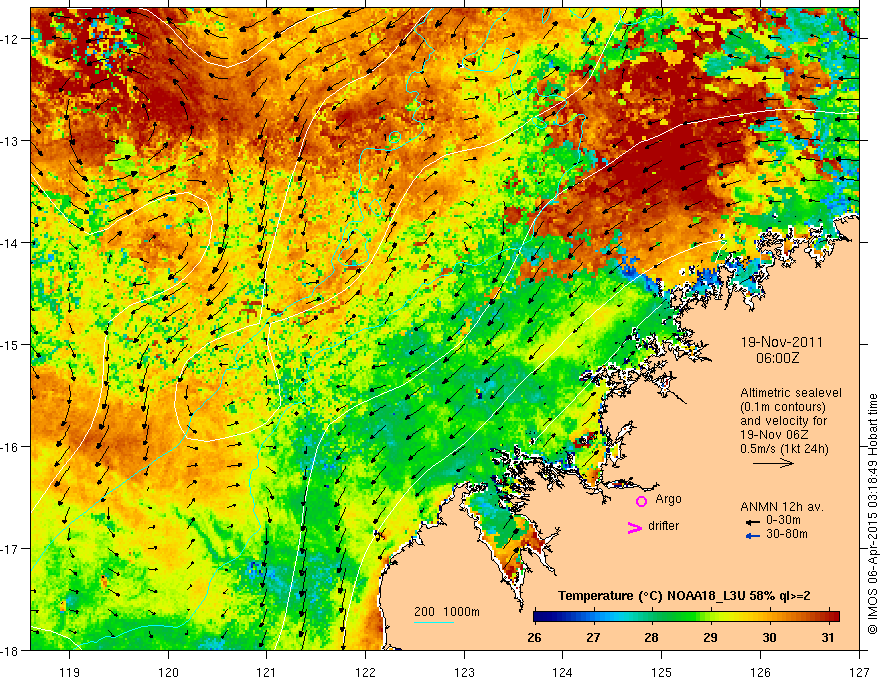This screenshot has width=880, height=680.
Task: Click the colorbar tick label 30
Action: pyautogui.click(x=769, y=637)
